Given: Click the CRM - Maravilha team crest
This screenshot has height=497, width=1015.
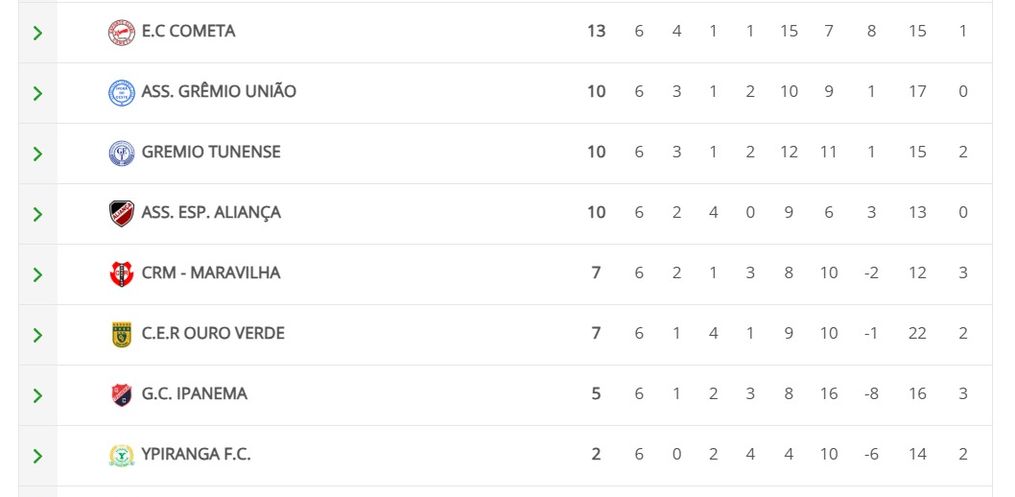Looking at the screenshot, I should pos(121,274).
